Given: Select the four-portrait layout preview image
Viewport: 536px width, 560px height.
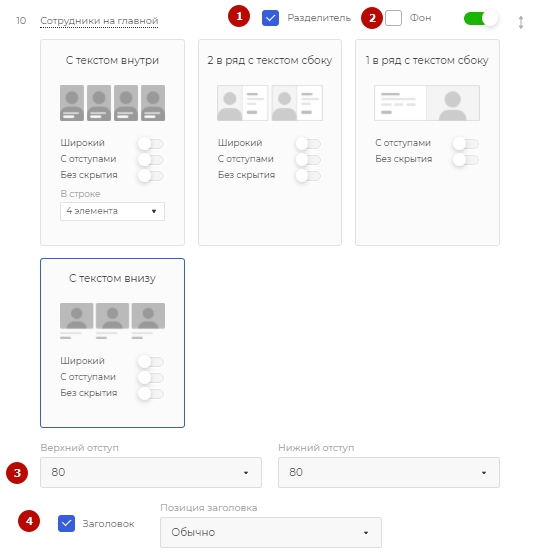Looking at the screenshot, I should tap(112, 103).
